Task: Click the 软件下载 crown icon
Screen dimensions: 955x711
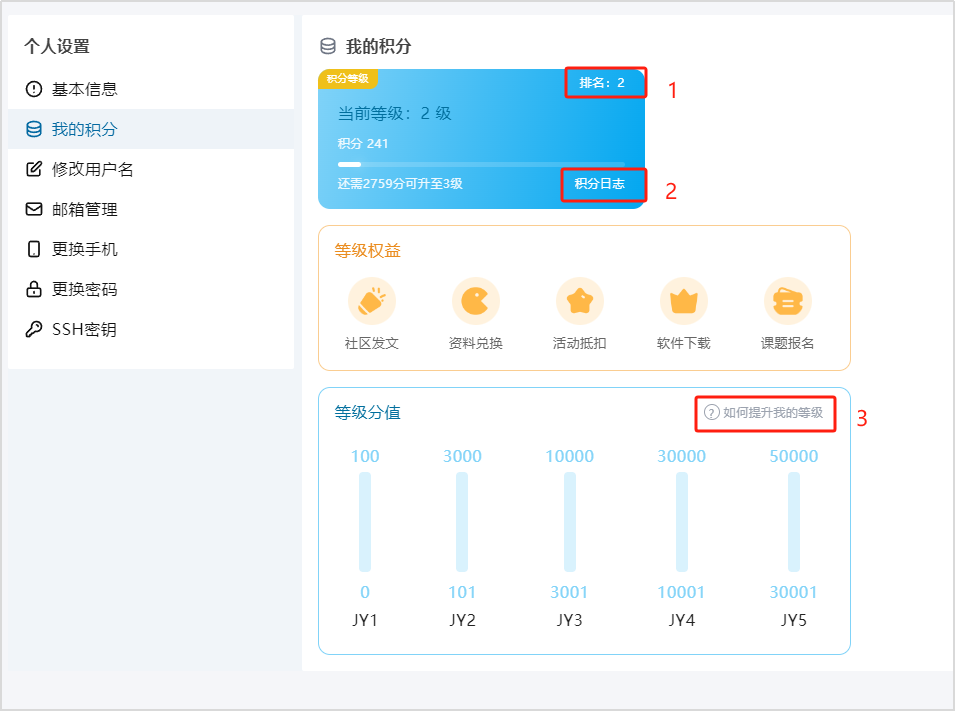Action: [684, 301]
